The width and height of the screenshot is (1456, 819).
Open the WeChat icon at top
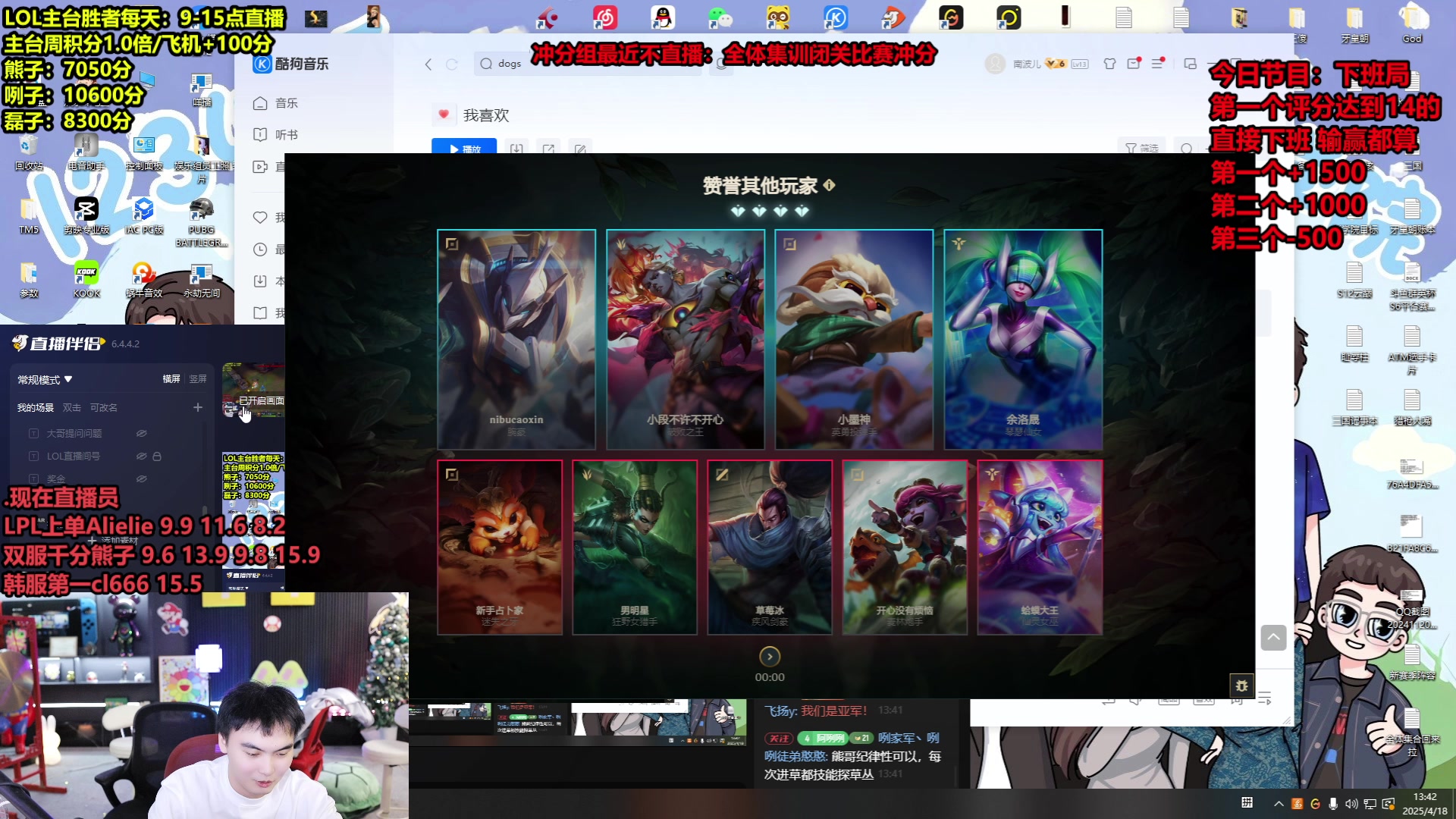pyautogui.click(x=720, y=17)
